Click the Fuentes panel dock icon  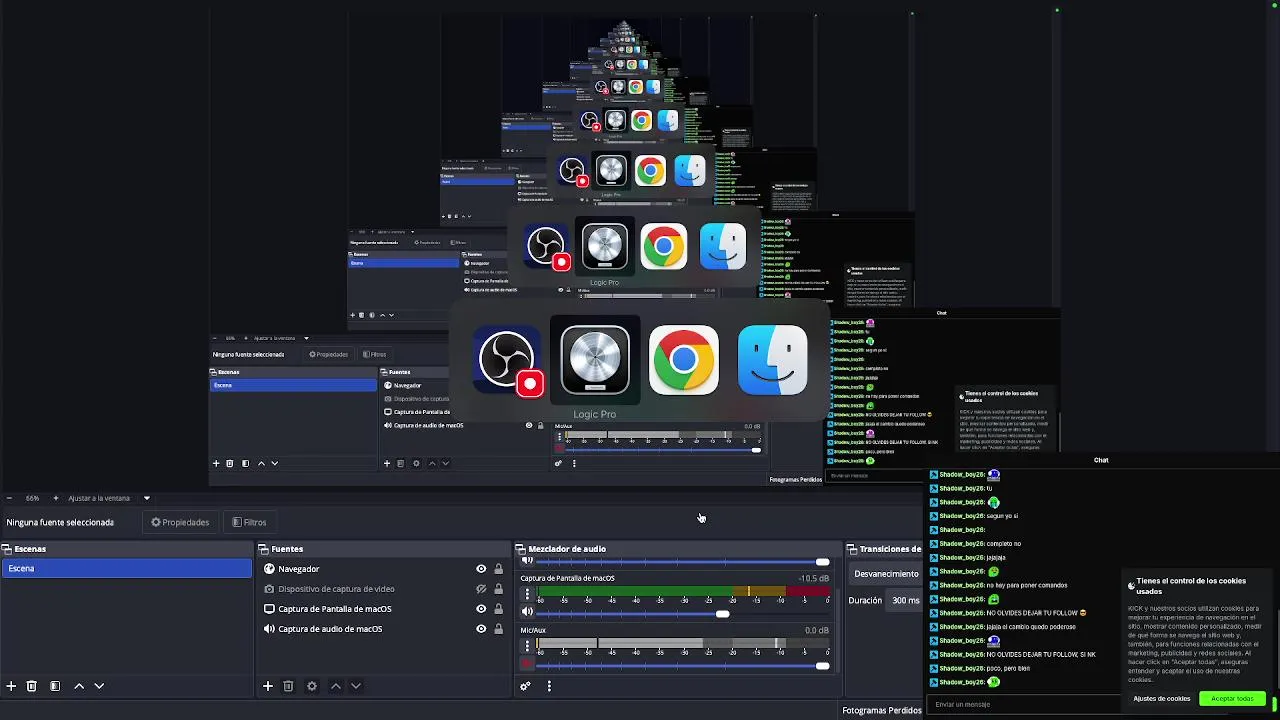[x=263, y=549]
